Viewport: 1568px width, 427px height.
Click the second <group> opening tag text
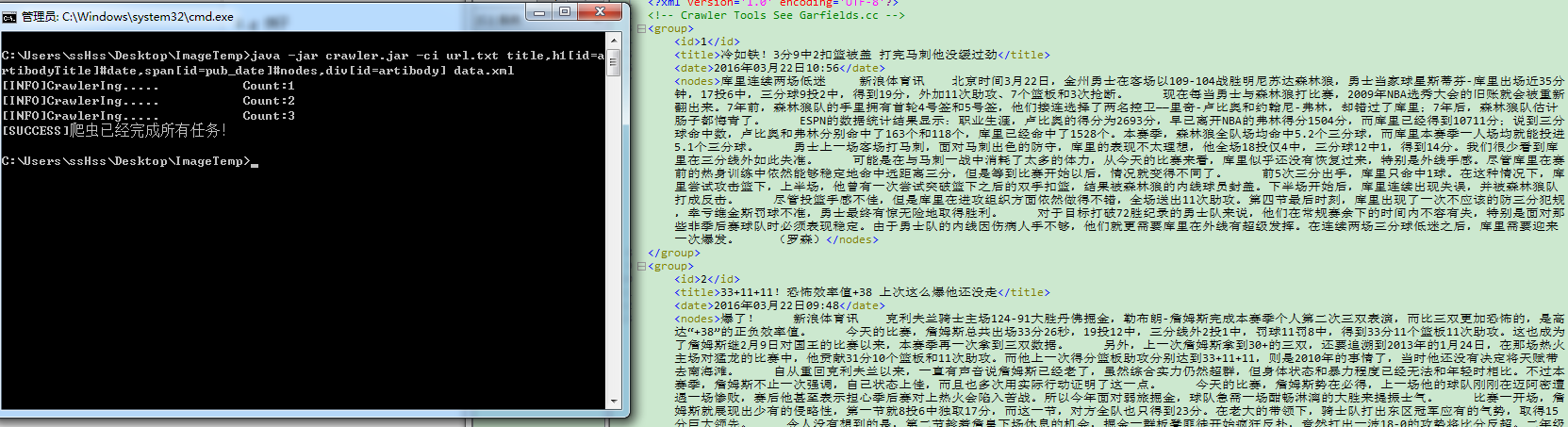click(670, 266)
